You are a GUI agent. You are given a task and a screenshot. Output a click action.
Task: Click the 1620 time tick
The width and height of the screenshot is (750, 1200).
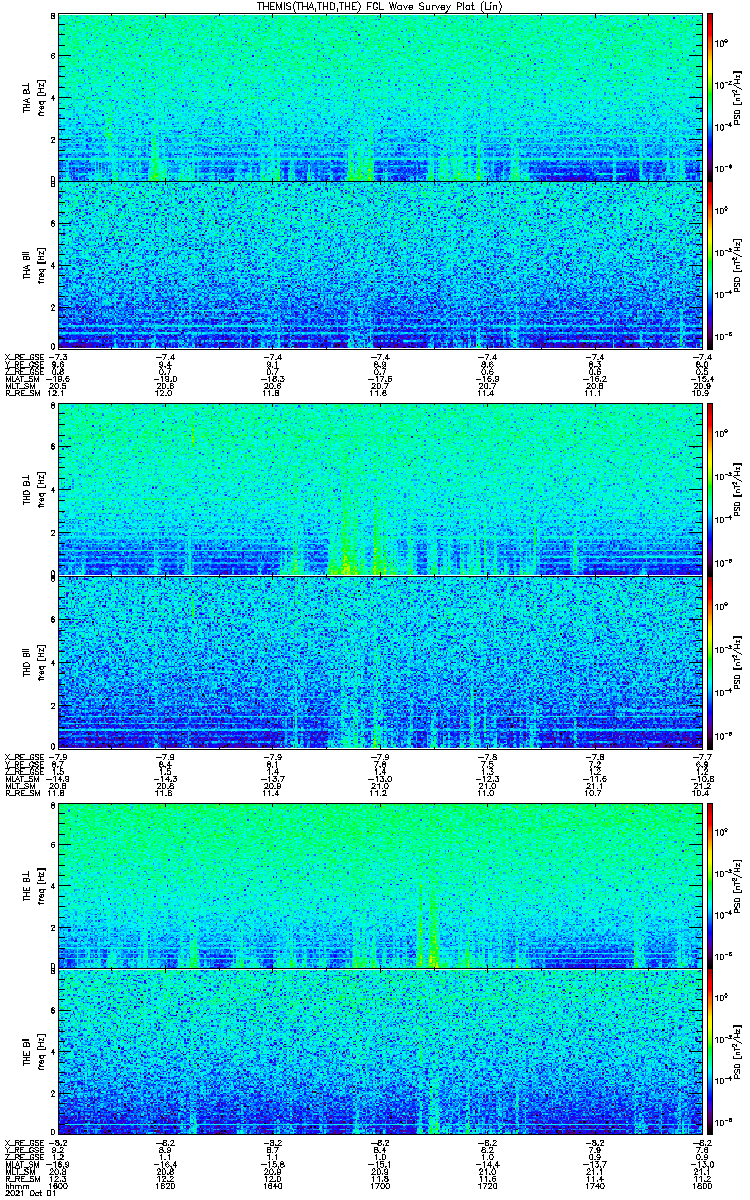[166, 1187]
